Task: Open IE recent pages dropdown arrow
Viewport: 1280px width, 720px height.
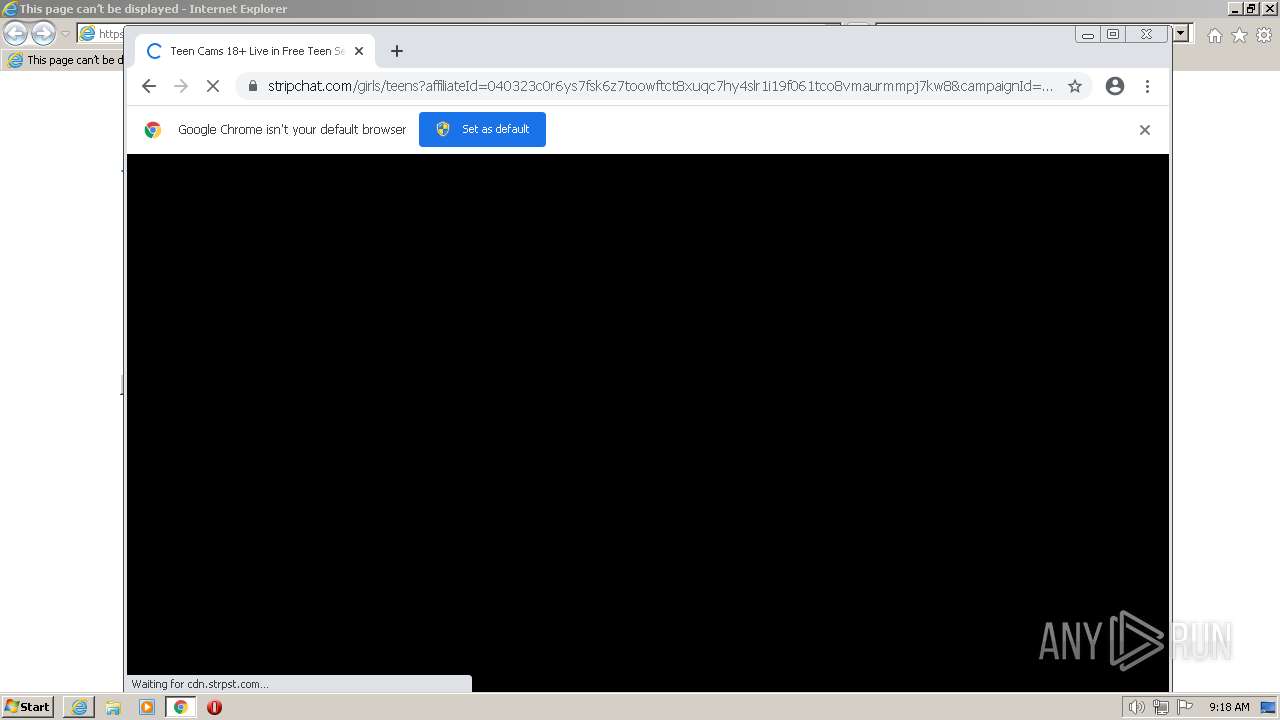Action: [x=65, y=34]
